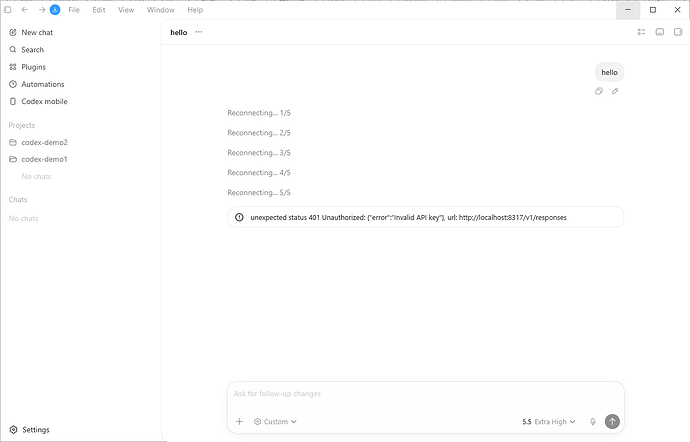
Task: Click the Settings gear icon
Action: pyautogui.click(x=14, y=430)
